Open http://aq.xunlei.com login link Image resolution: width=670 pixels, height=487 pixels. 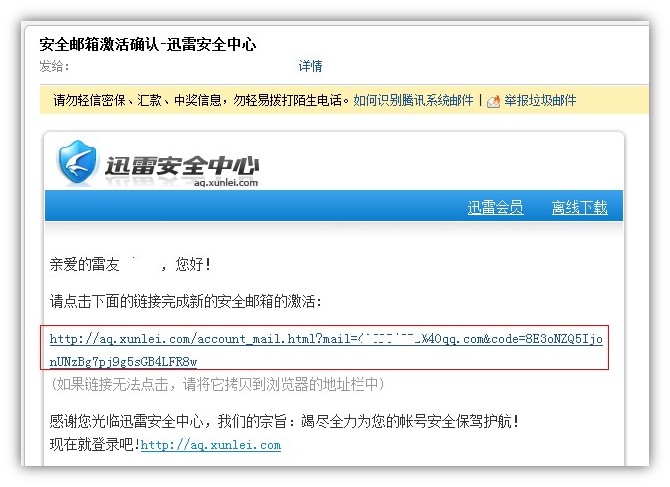tap(211, 445)
